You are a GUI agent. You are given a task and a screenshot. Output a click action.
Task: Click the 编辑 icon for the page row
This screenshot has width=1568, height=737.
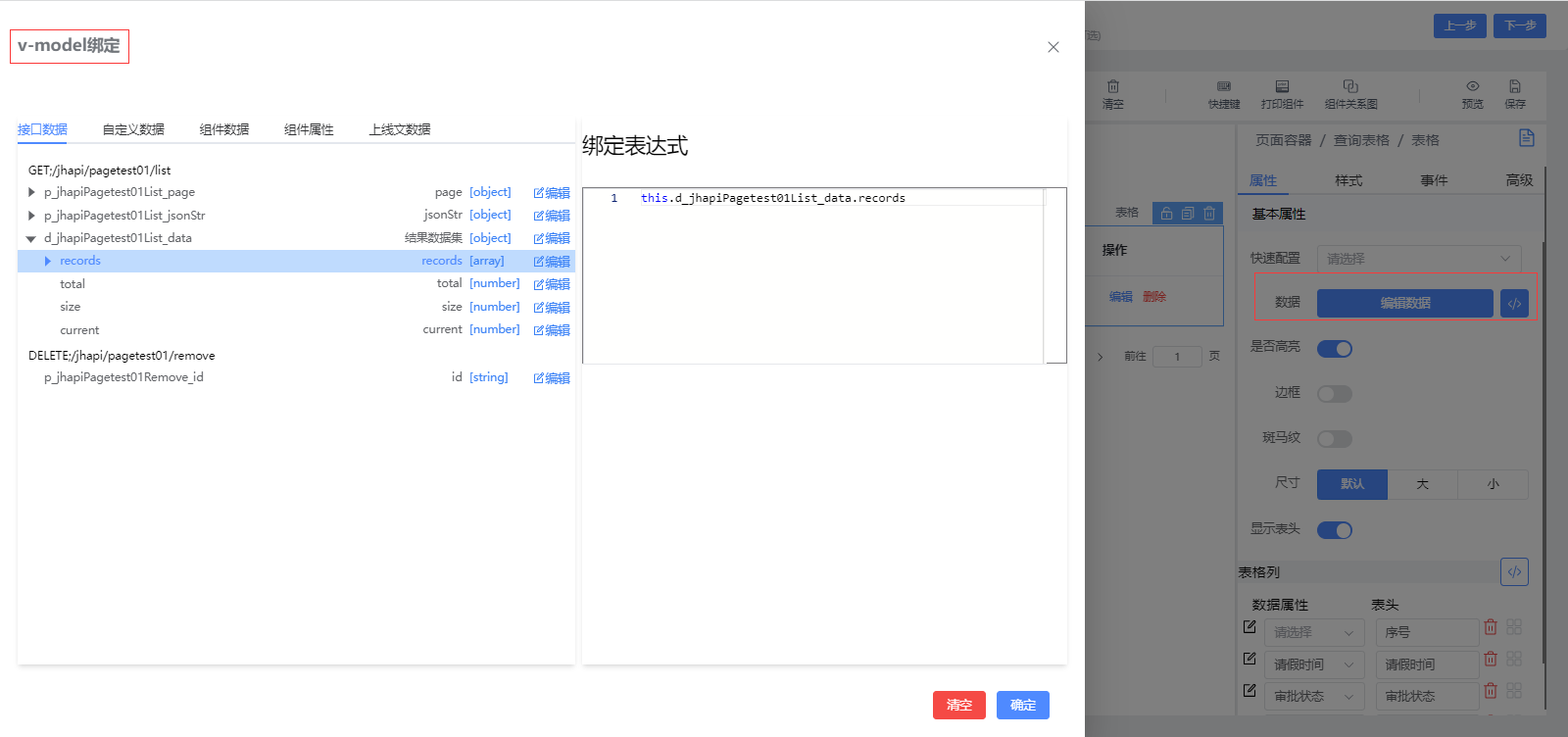pos(552,193)
